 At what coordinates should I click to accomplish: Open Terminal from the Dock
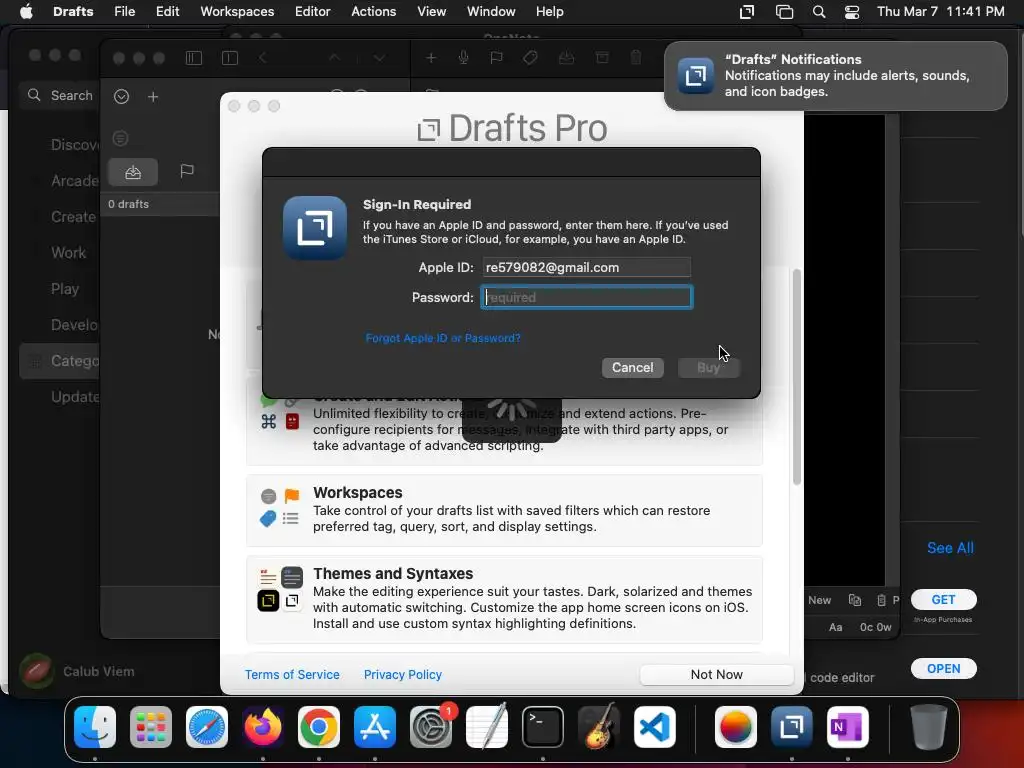point(543,727)
